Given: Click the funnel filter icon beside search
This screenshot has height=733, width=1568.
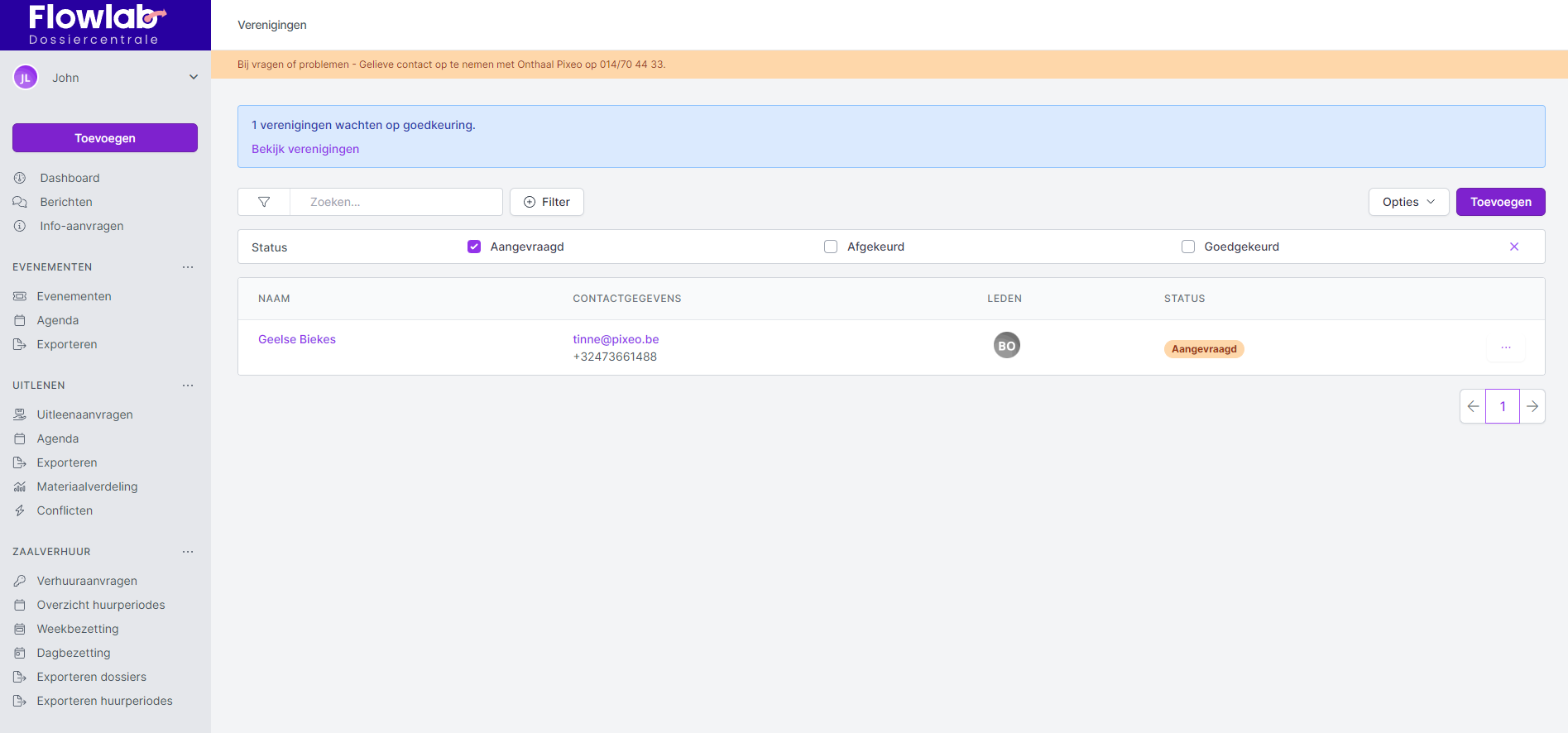Looking at the screenshot, I should pyautogui.click(x=264, y=202).
